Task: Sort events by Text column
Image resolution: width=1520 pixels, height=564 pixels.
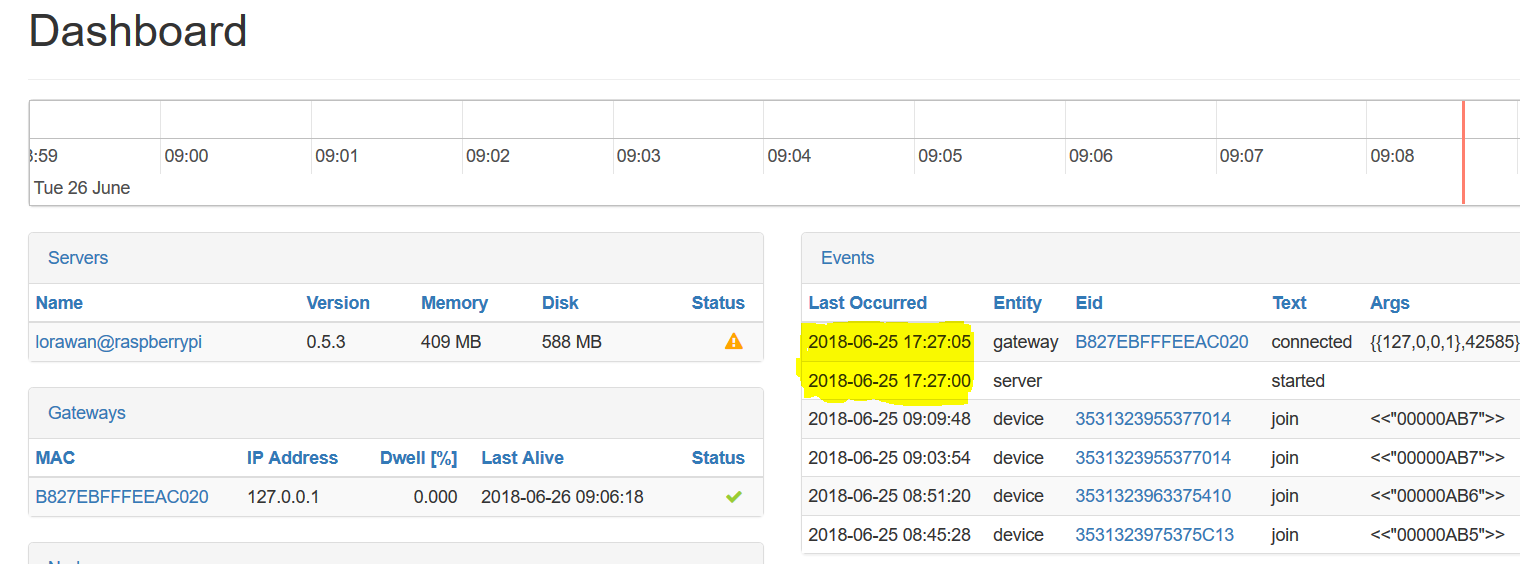Action: tap(1289, 303)
